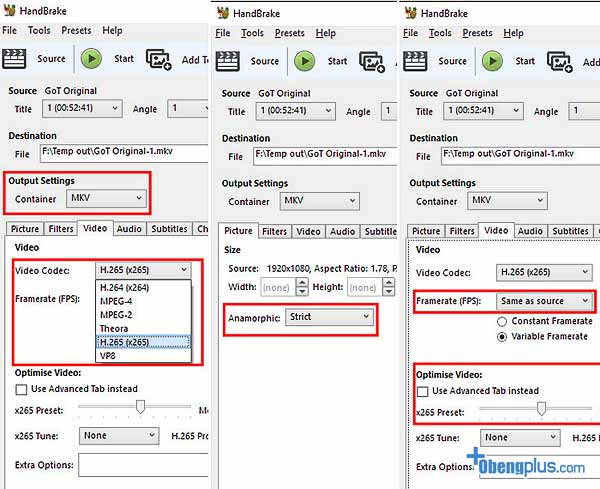The height and width of the screenshot is (489, 600).
Task: Click Start button label in middle window
Action: click(338, 61)
